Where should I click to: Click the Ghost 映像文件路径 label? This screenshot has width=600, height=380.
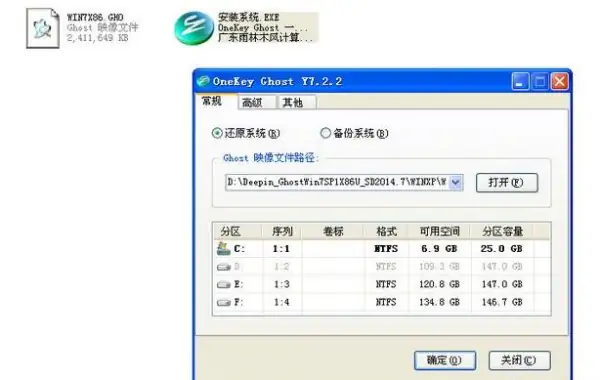(x=271, y=158)
